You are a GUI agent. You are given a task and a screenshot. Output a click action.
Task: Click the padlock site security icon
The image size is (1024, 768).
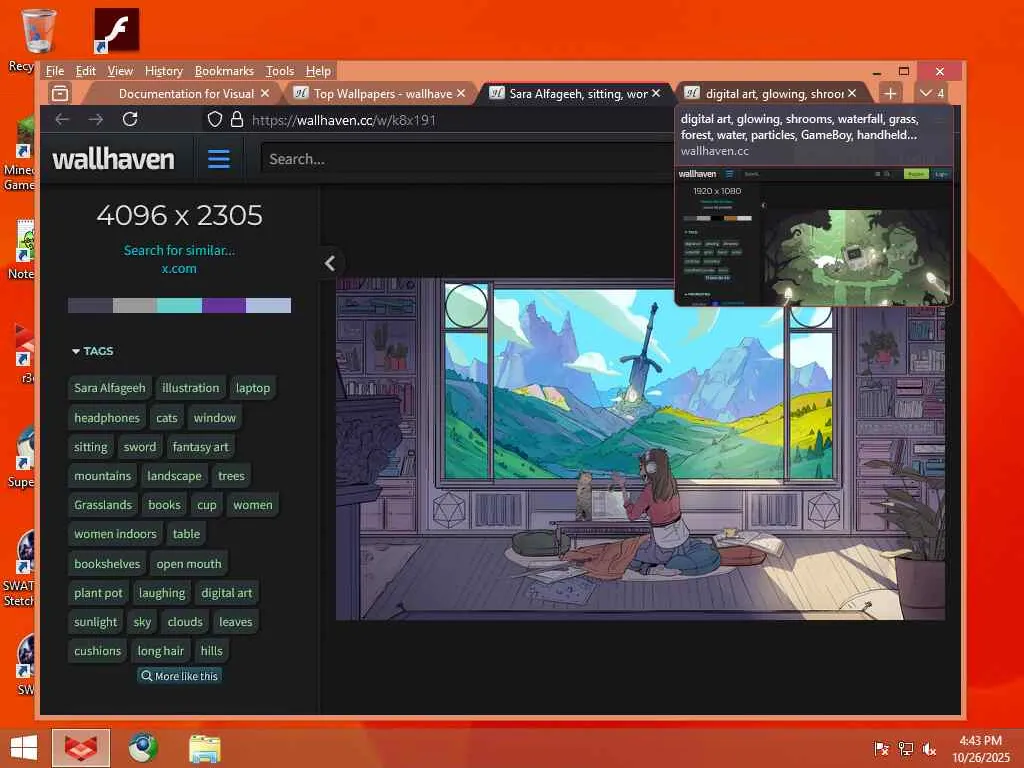point(237,120)
